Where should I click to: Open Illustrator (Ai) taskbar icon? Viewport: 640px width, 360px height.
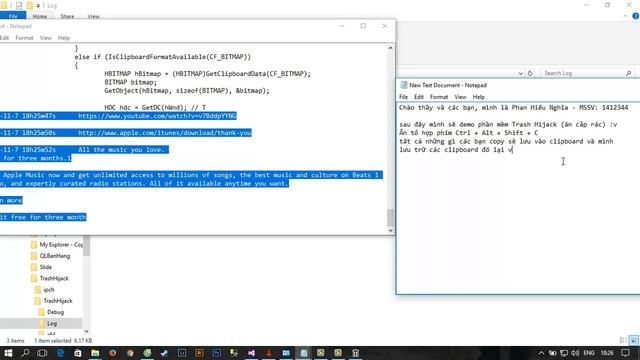[x=199, y=353]
